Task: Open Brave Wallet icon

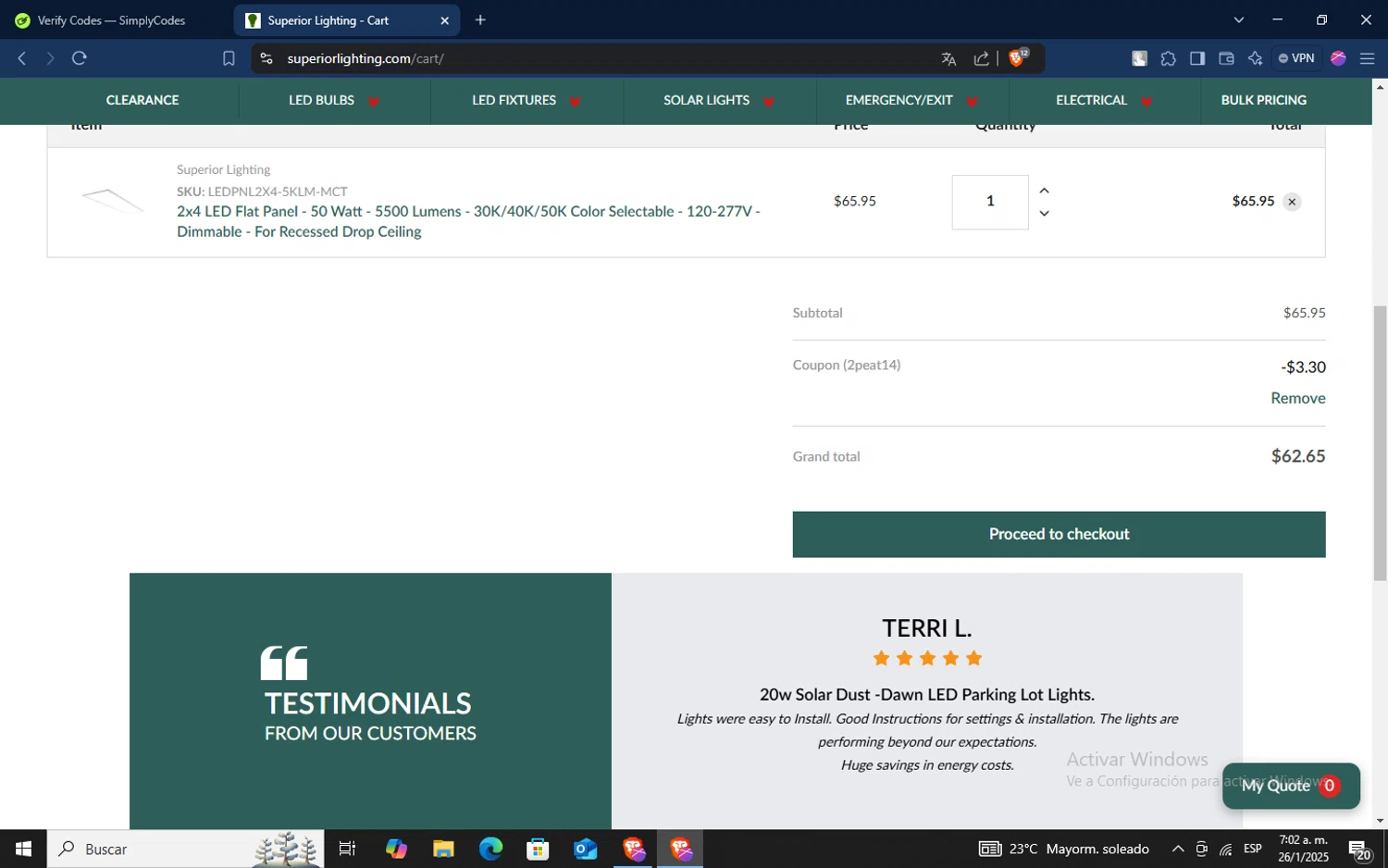Action: click(1226, 58)
